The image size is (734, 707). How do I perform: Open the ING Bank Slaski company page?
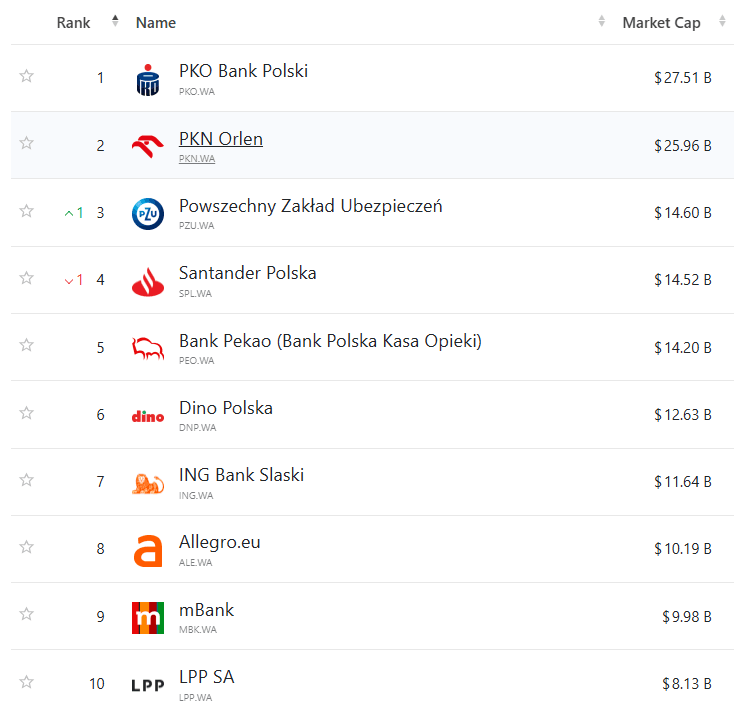[x=241, y=475]
